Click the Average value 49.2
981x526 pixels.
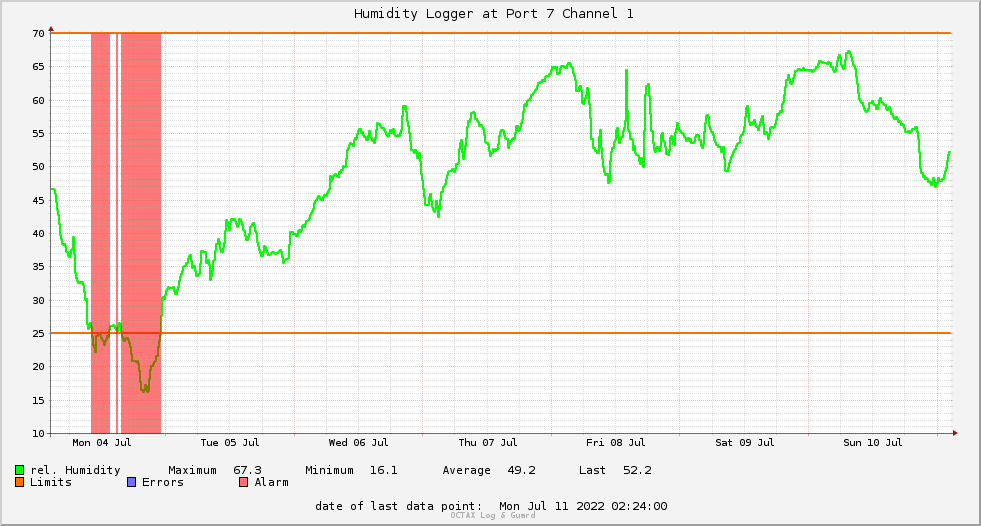tap(521, 470)
